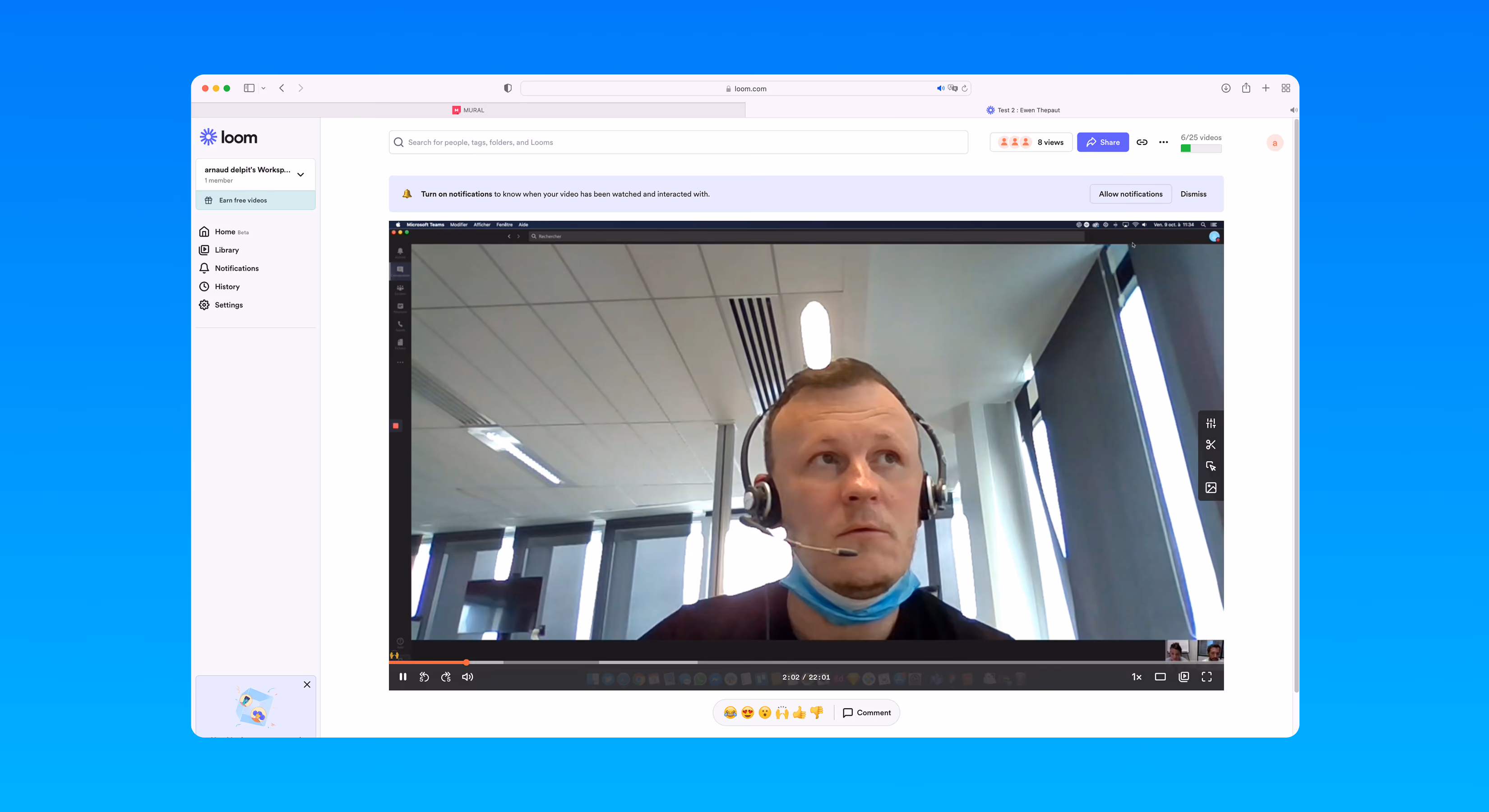Change playback speed 1x
Viewport: 1489px width, 812px height.
tap(1137, 677)
